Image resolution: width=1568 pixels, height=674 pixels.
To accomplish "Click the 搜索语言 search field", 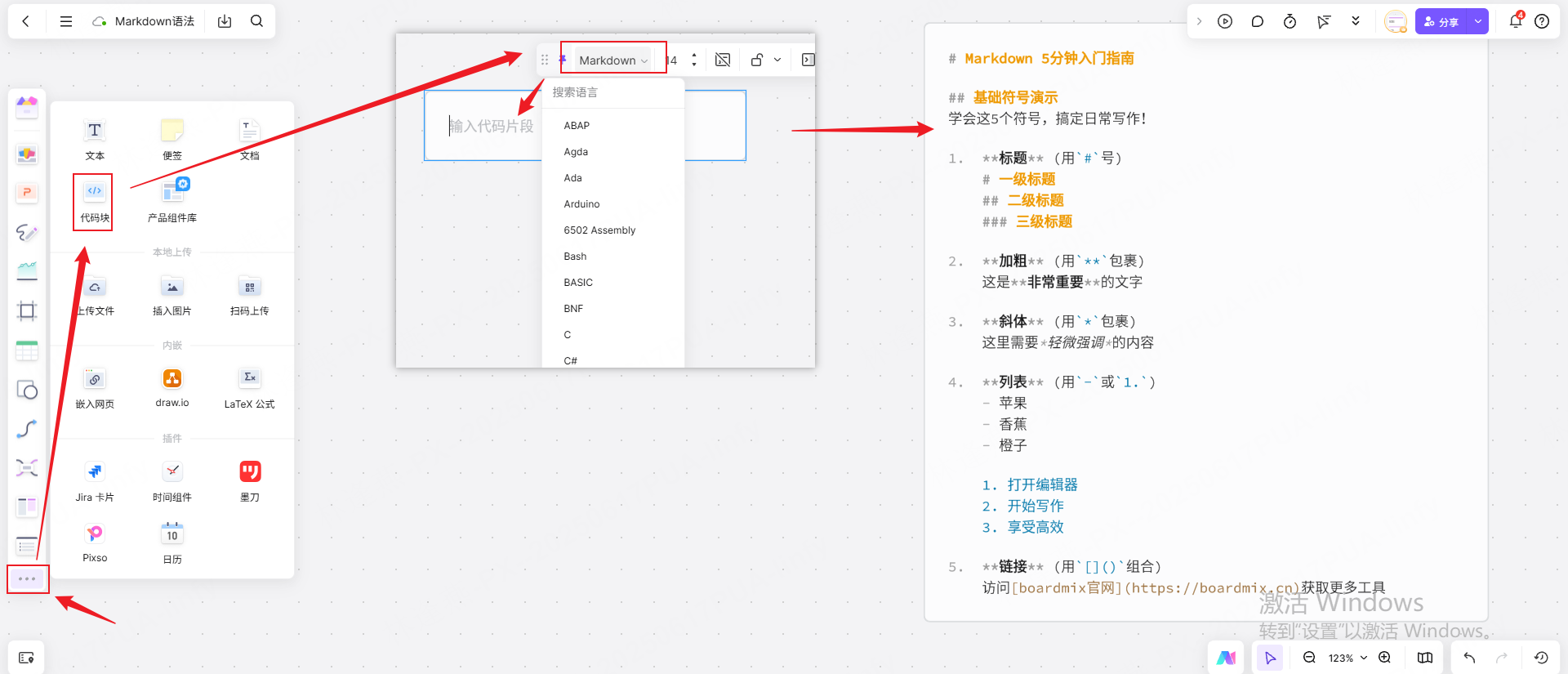I will 613,92.
